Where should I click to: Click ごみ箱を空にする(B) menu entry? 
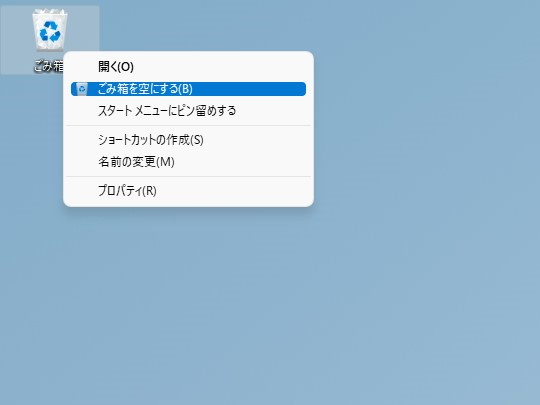pos(188,89)
